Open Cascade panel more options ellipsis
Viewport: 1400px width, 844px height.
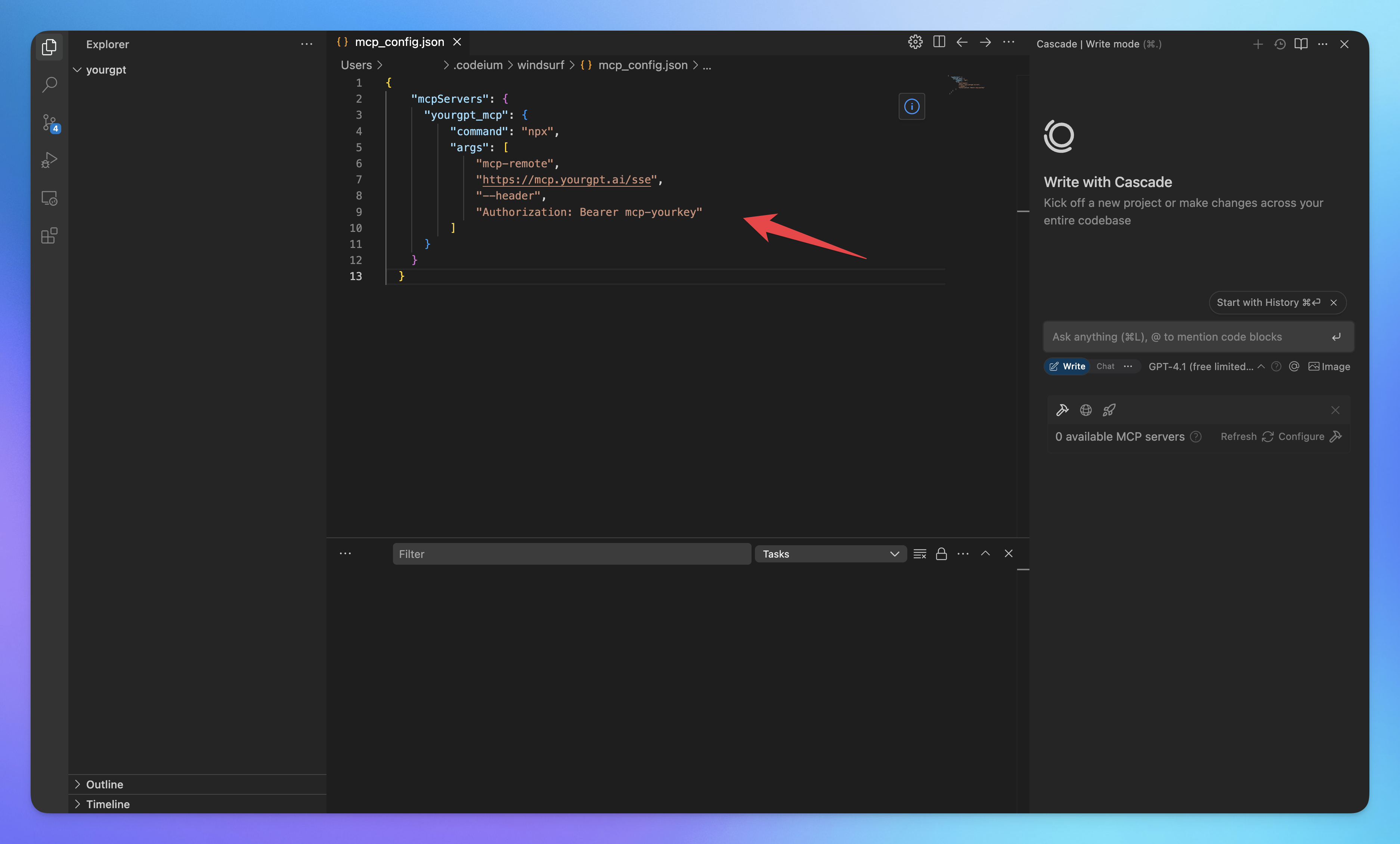tap(1323, 44)
